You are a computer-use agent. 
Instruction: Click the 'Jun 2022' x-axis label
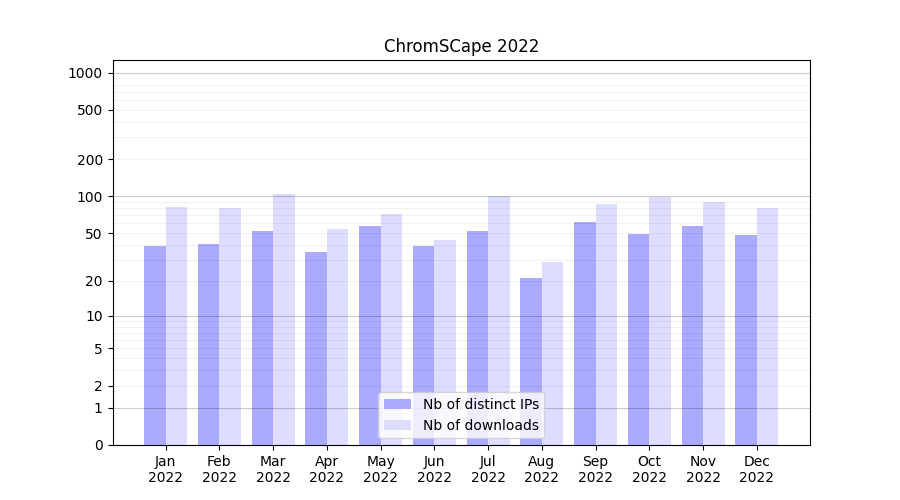[x=434, y=469]
